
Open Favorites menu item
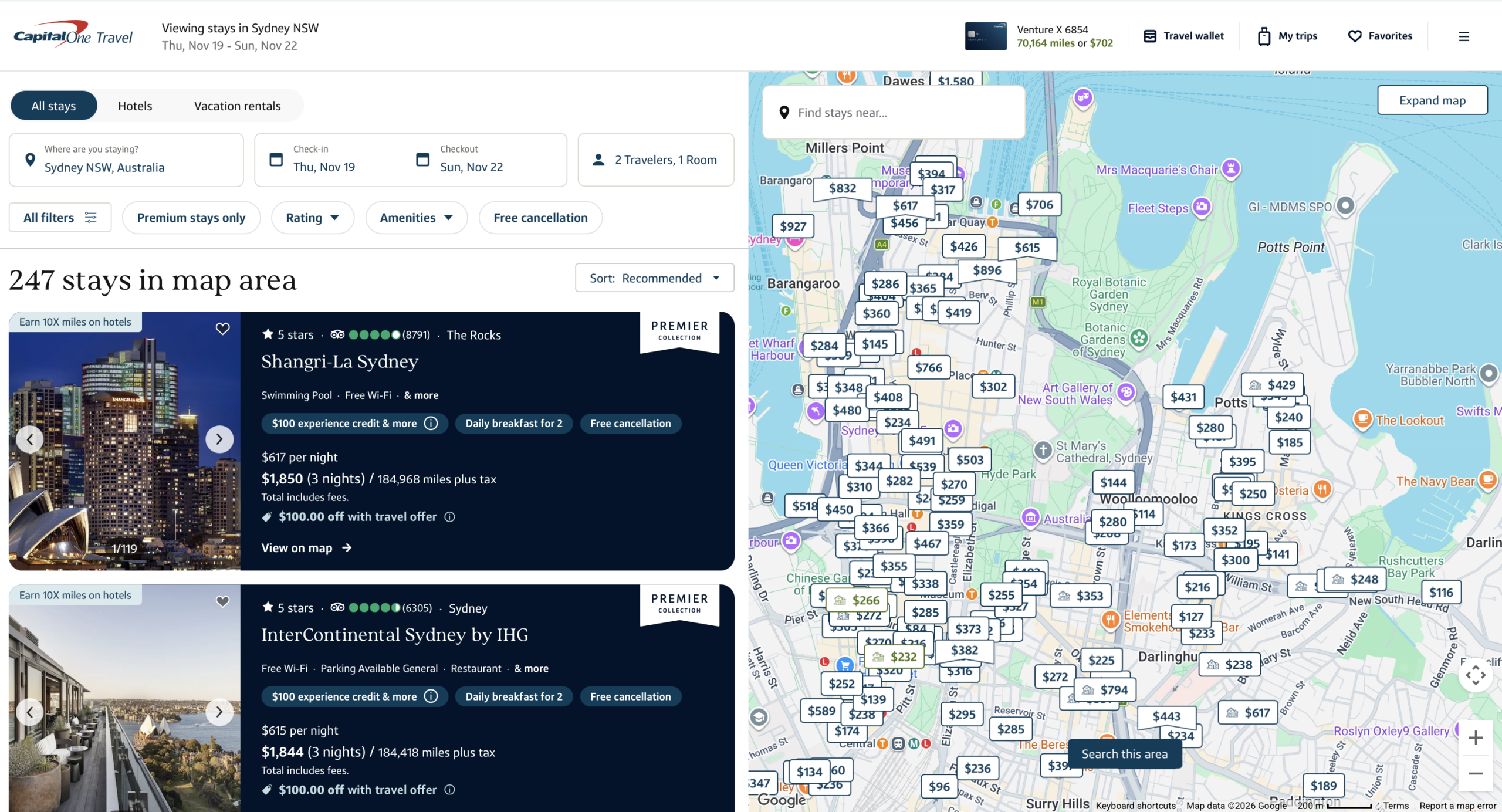tap(1380, 36)
